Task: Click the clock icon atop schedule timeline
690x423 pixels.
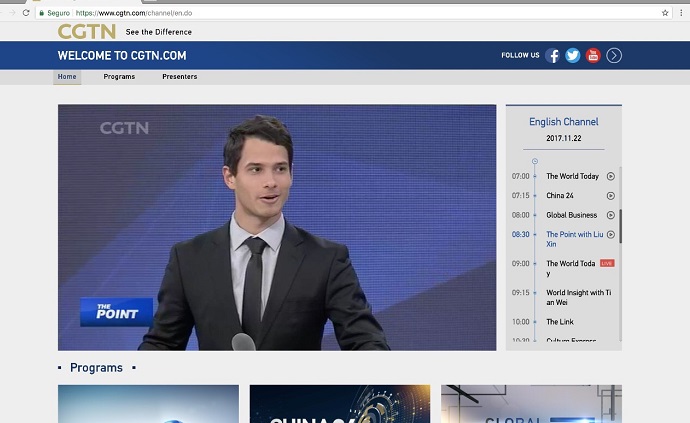Action: tap(535, 161)
